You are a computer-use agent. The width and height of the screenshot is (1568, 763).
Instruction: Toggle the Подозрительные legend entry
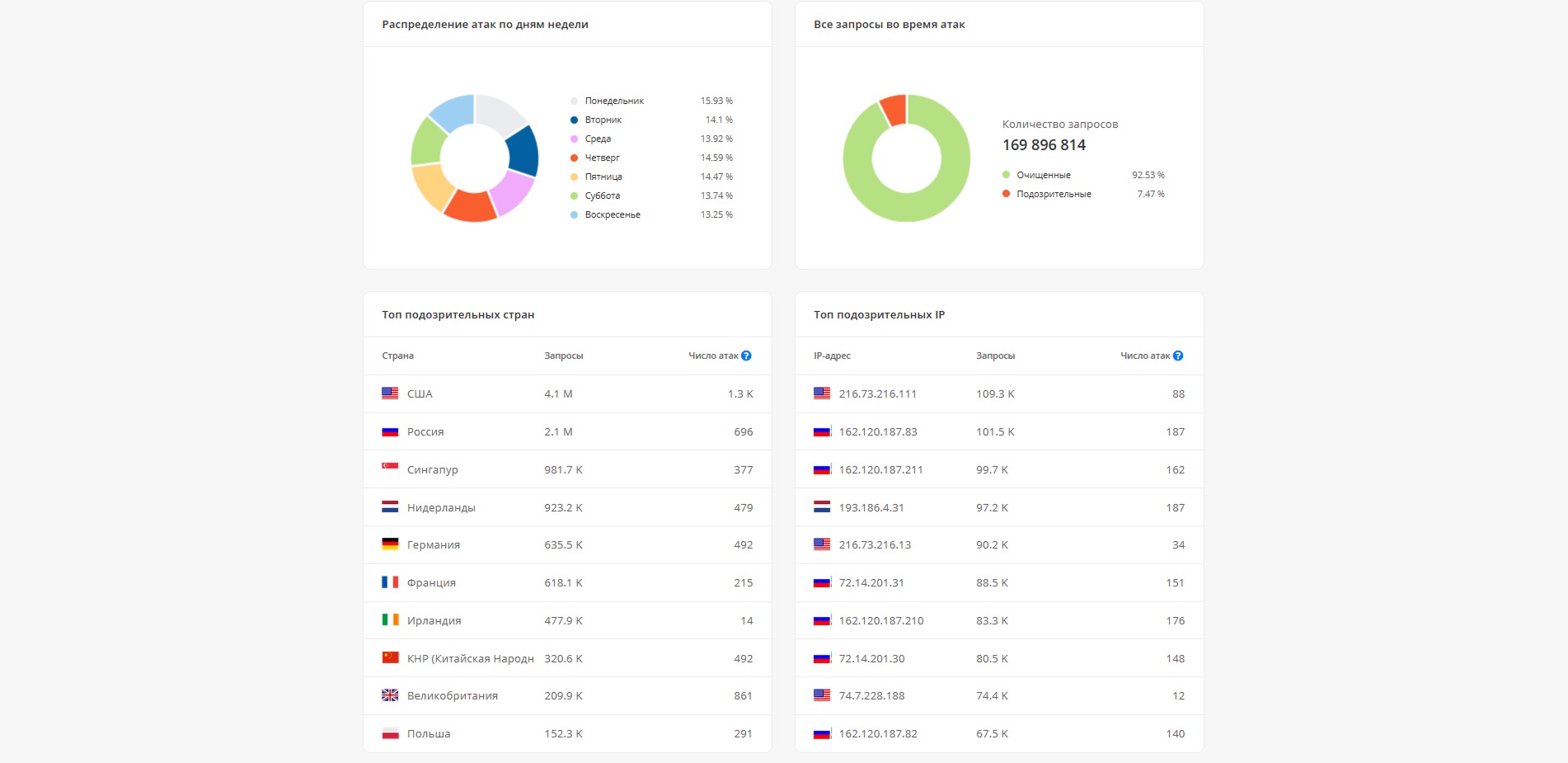[1053, 194]
